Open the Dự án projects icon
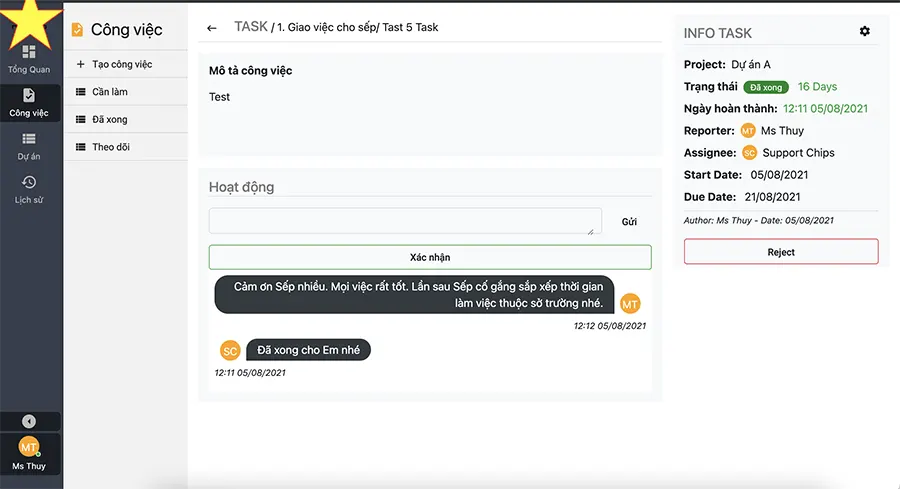Screen dimensions: 900x489 point(29,139)
